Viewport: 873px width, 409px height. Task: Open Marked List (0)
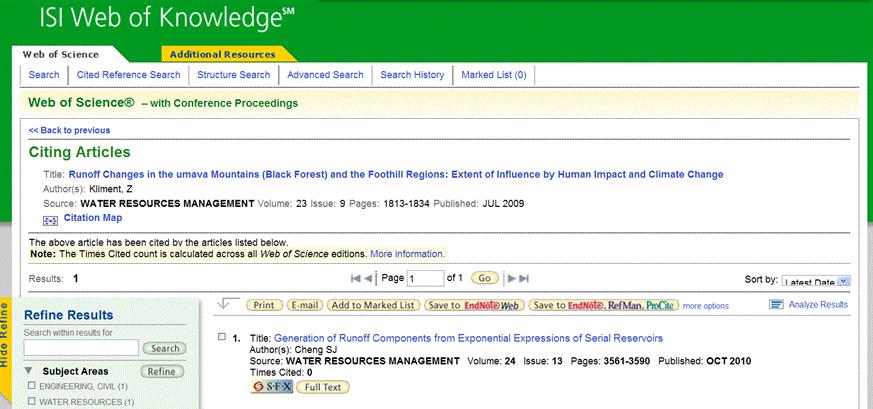tap(494, 75)
